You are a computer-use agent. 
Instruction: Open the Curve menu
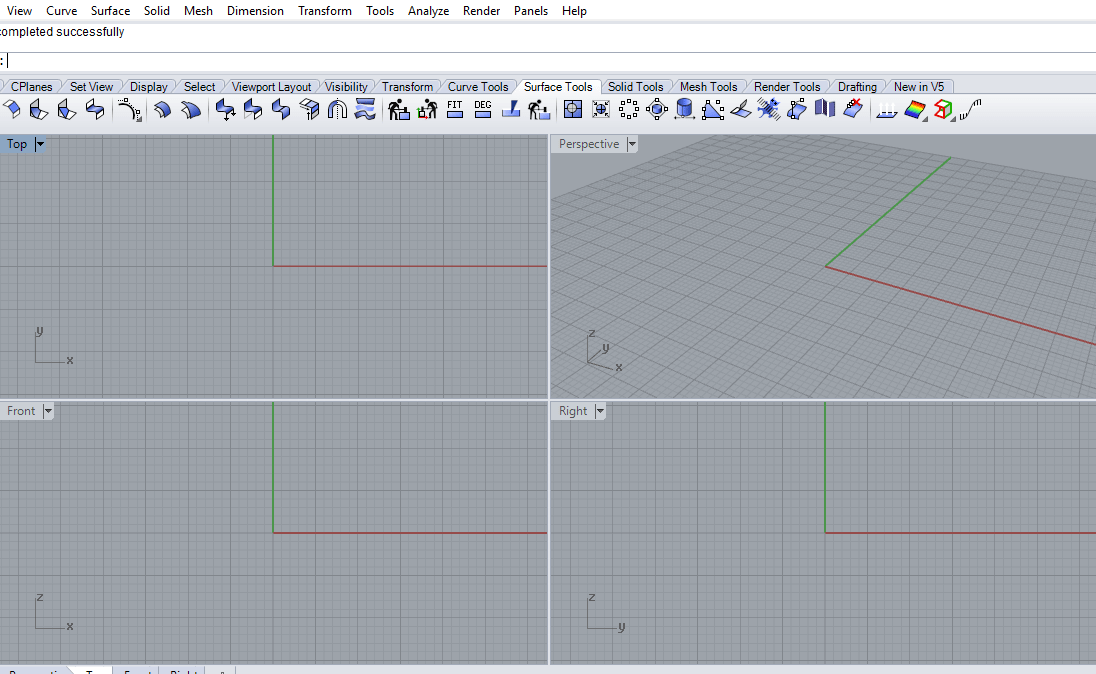(62, 10)
